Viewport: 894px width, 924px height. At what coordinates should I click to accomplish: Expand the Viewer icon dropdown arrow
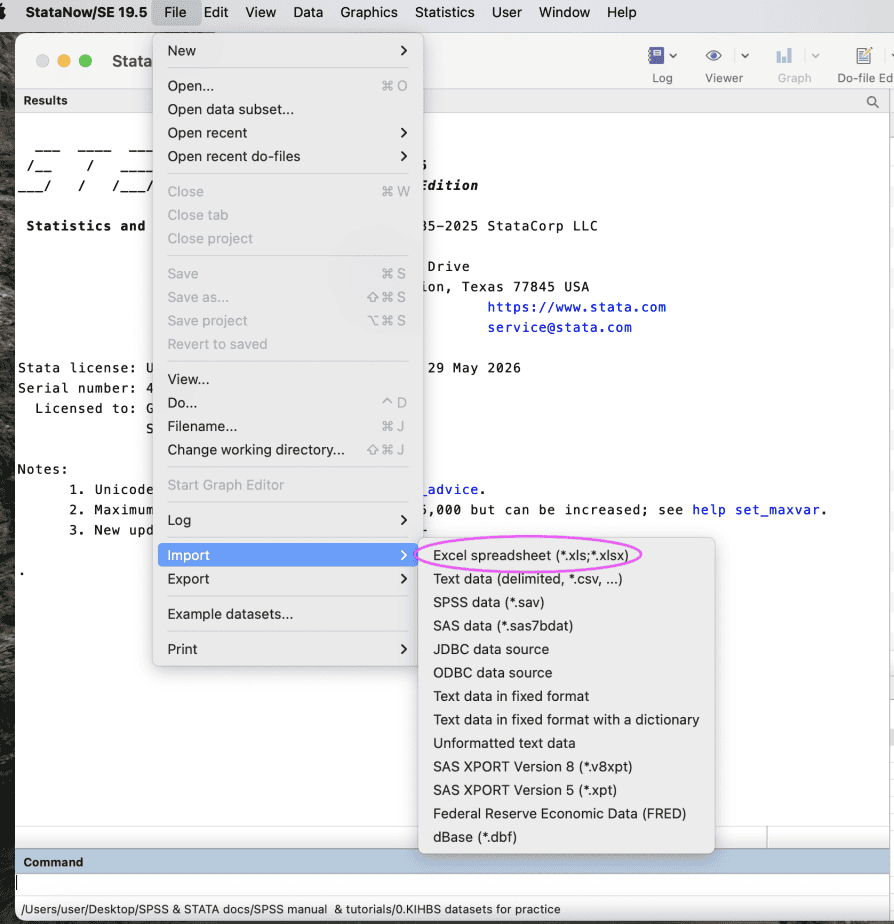745,56
